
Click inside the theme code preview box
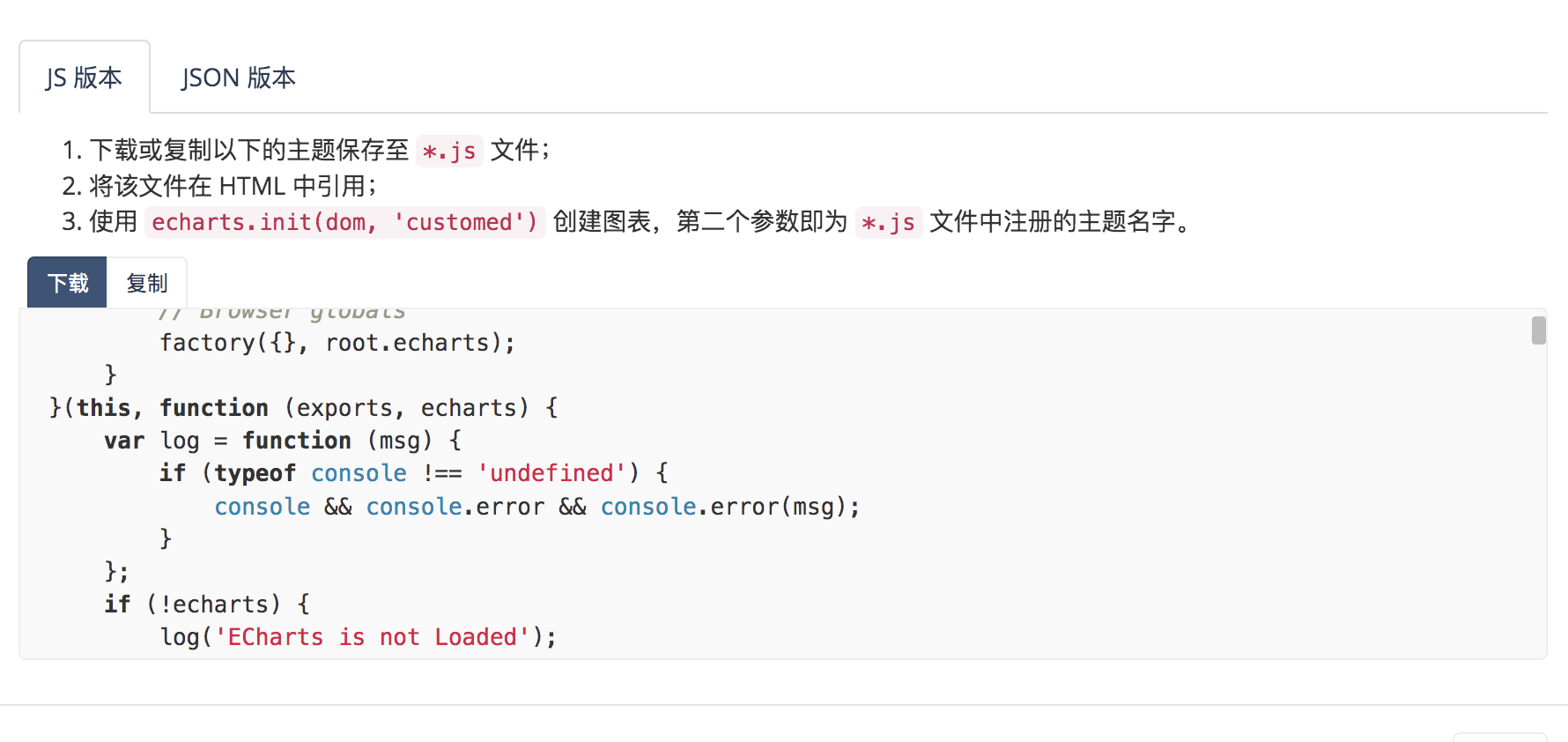click(x=775, y=485)
